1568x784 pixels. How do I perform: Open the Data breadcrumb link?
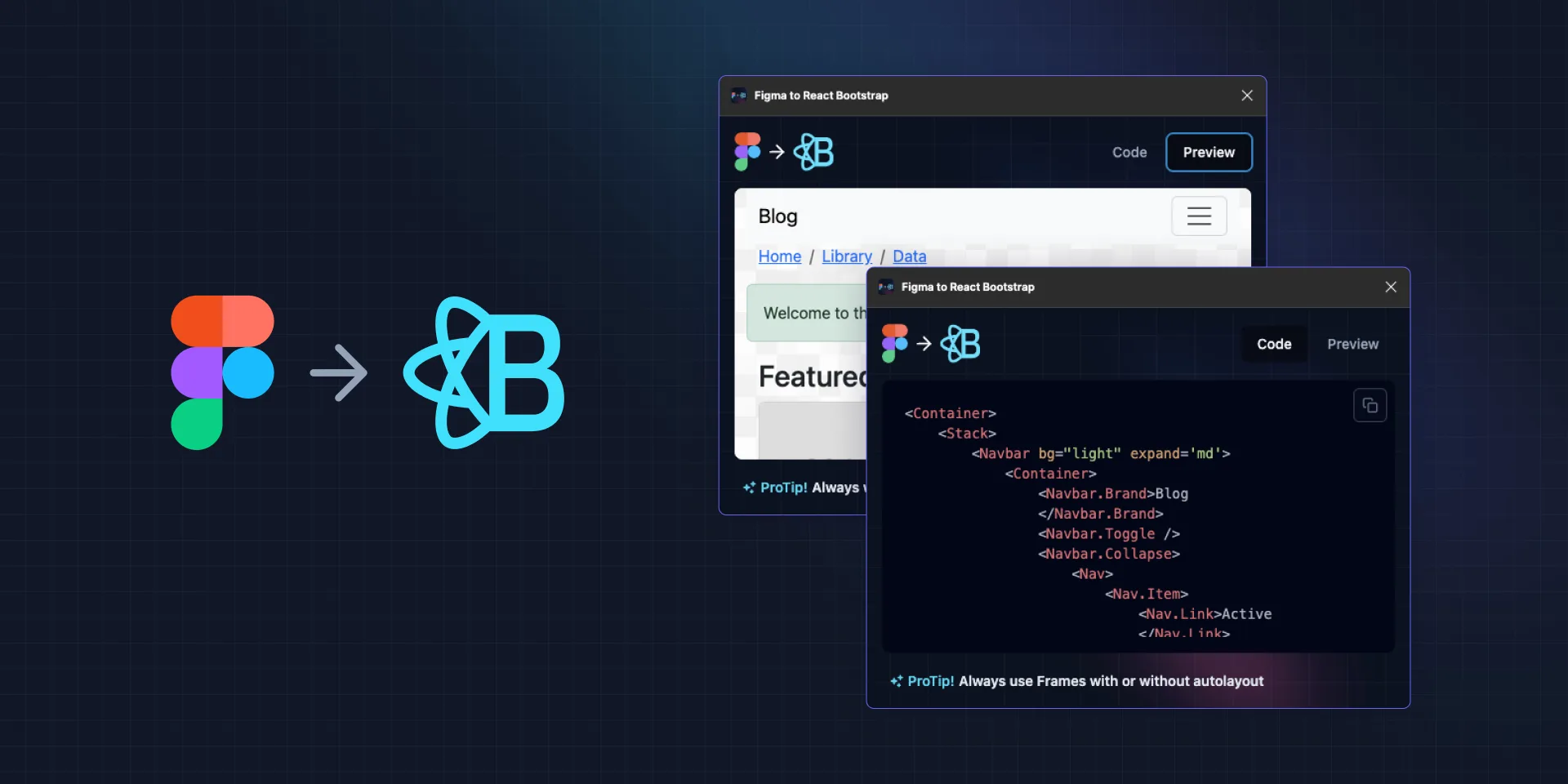click(909, 256)
